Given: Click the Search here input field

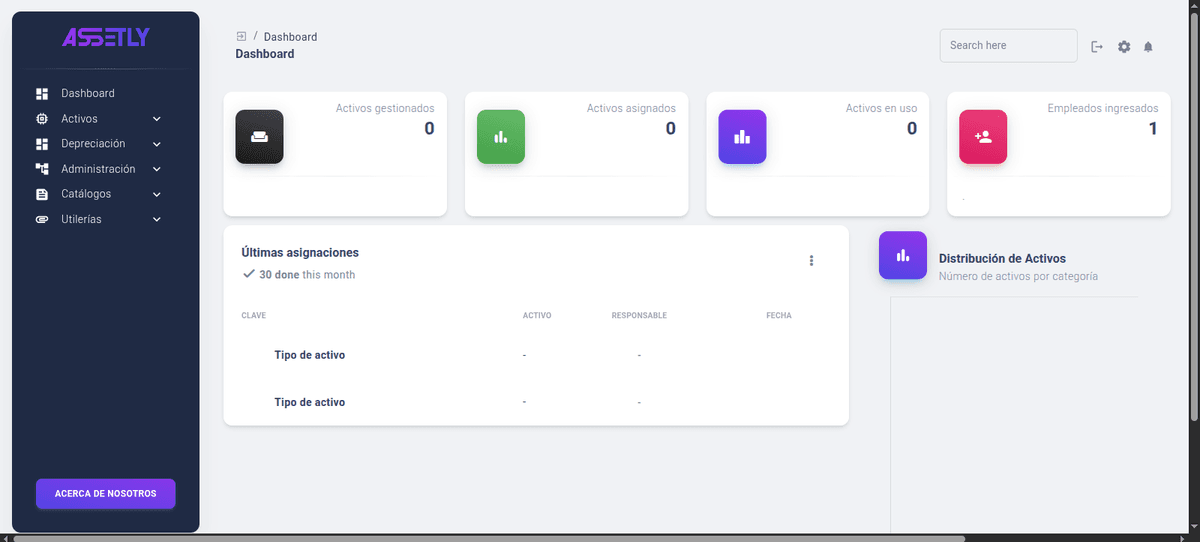Looking at the screenshot, I should [1008, 46].
